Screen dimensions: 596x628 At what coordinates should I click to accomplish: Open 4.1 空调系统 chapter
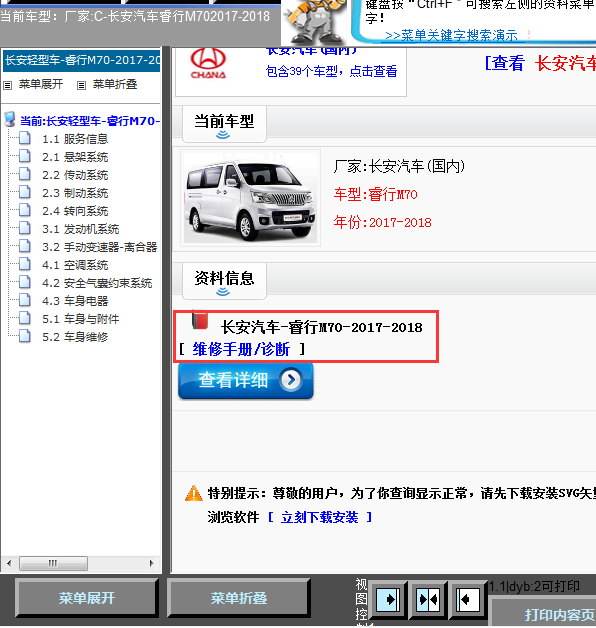click(75, 265)
